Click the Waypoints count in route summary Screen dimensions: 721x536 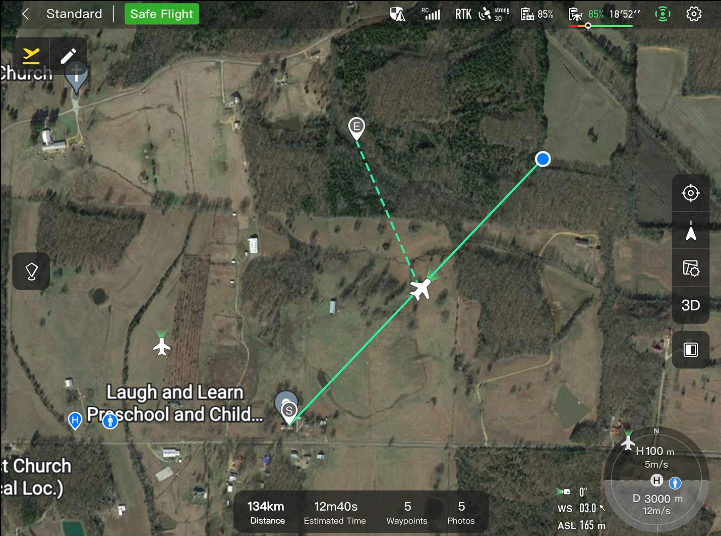407,513
